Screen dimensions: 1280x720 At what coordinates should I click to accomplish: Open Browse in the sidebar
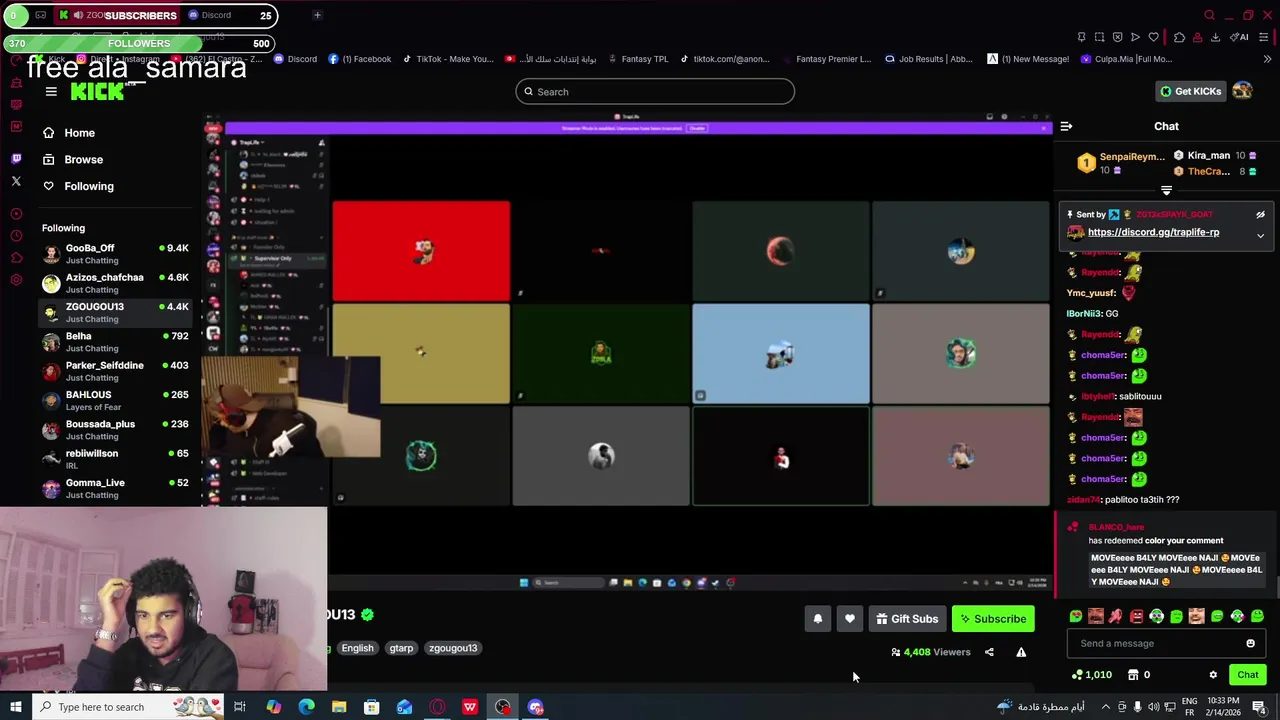(x=72, y=160)
